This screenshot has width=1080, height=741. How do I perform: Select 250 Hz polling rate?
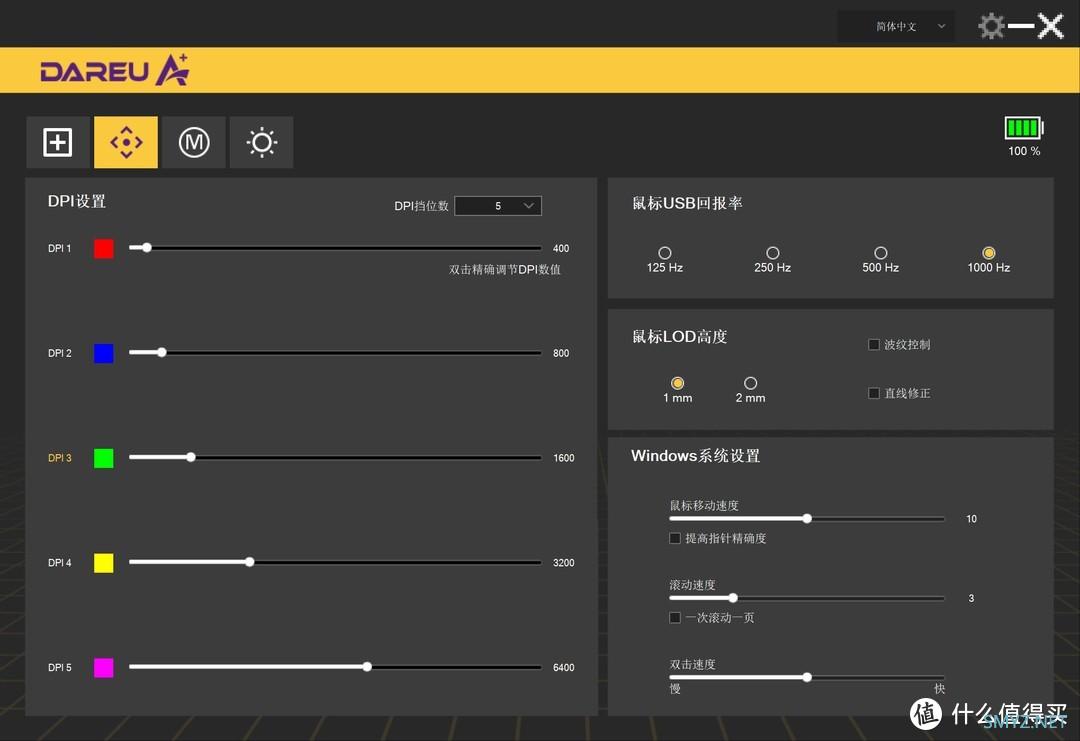coord(773,253)
